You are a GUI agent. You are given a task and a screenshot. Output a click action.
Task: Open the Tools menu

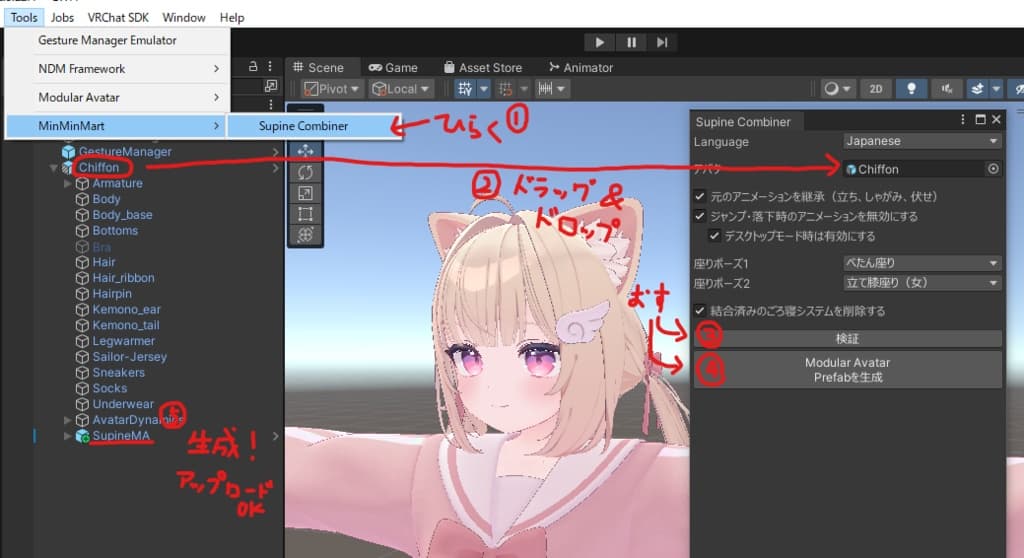point(24,18)
